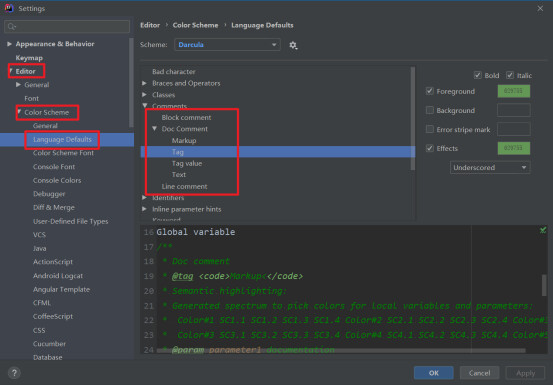The image size is (553, 386).
Task: Select General under Color Scheme
Action: click(45, 126)
